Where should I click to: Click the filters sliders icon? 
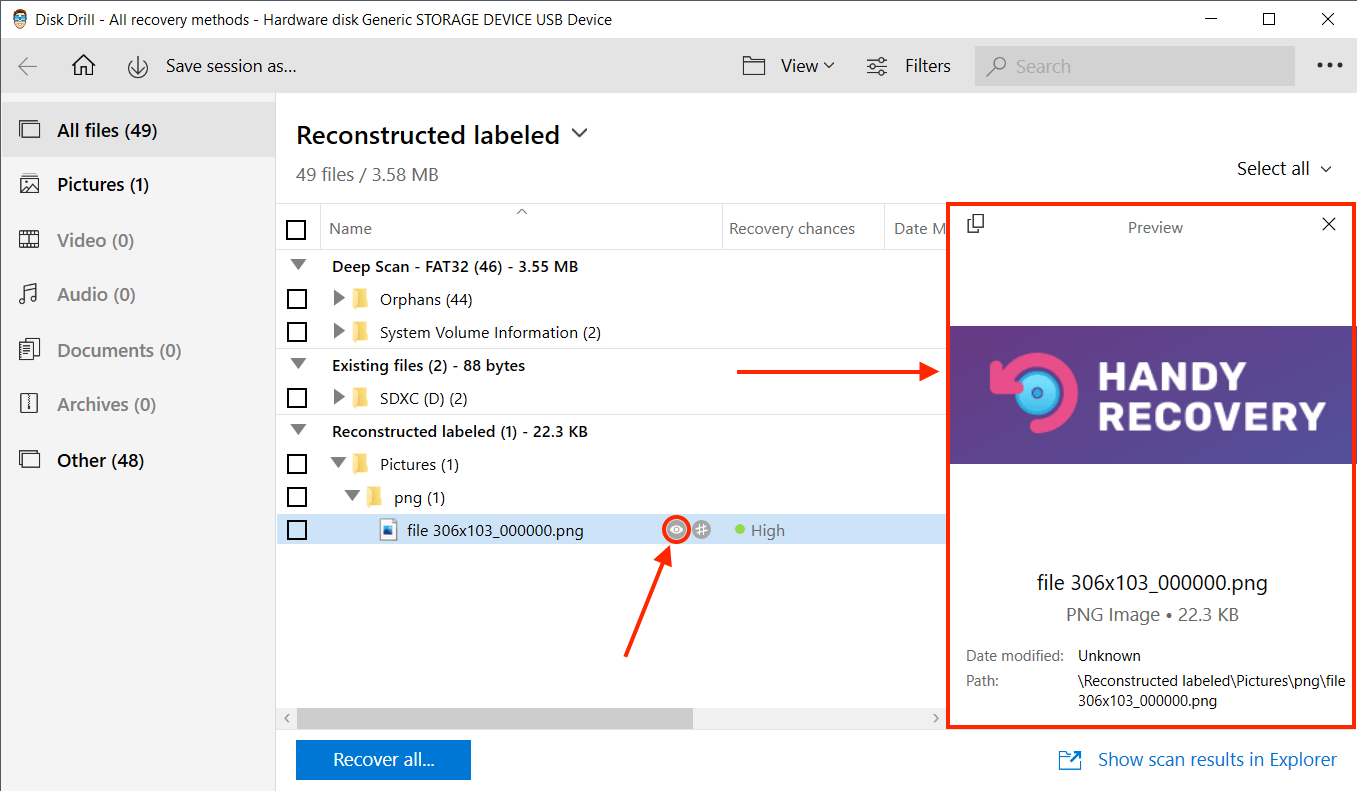pos(877,66)
